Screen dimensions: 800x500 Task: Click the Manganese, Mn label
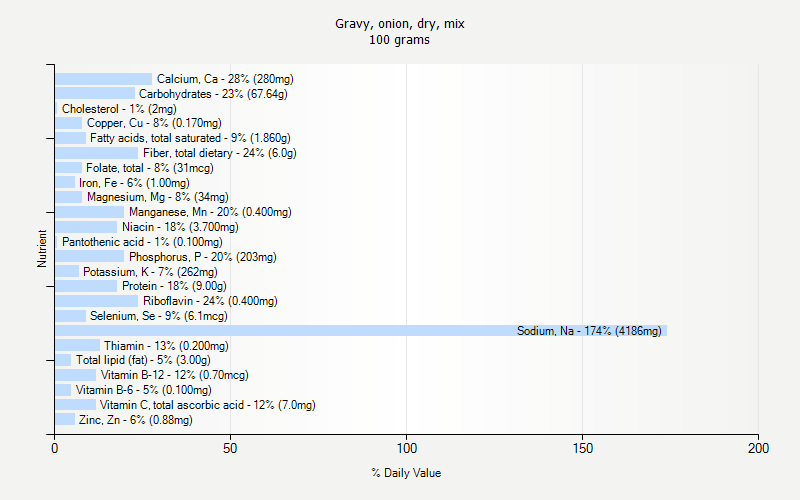pos(210,212)
